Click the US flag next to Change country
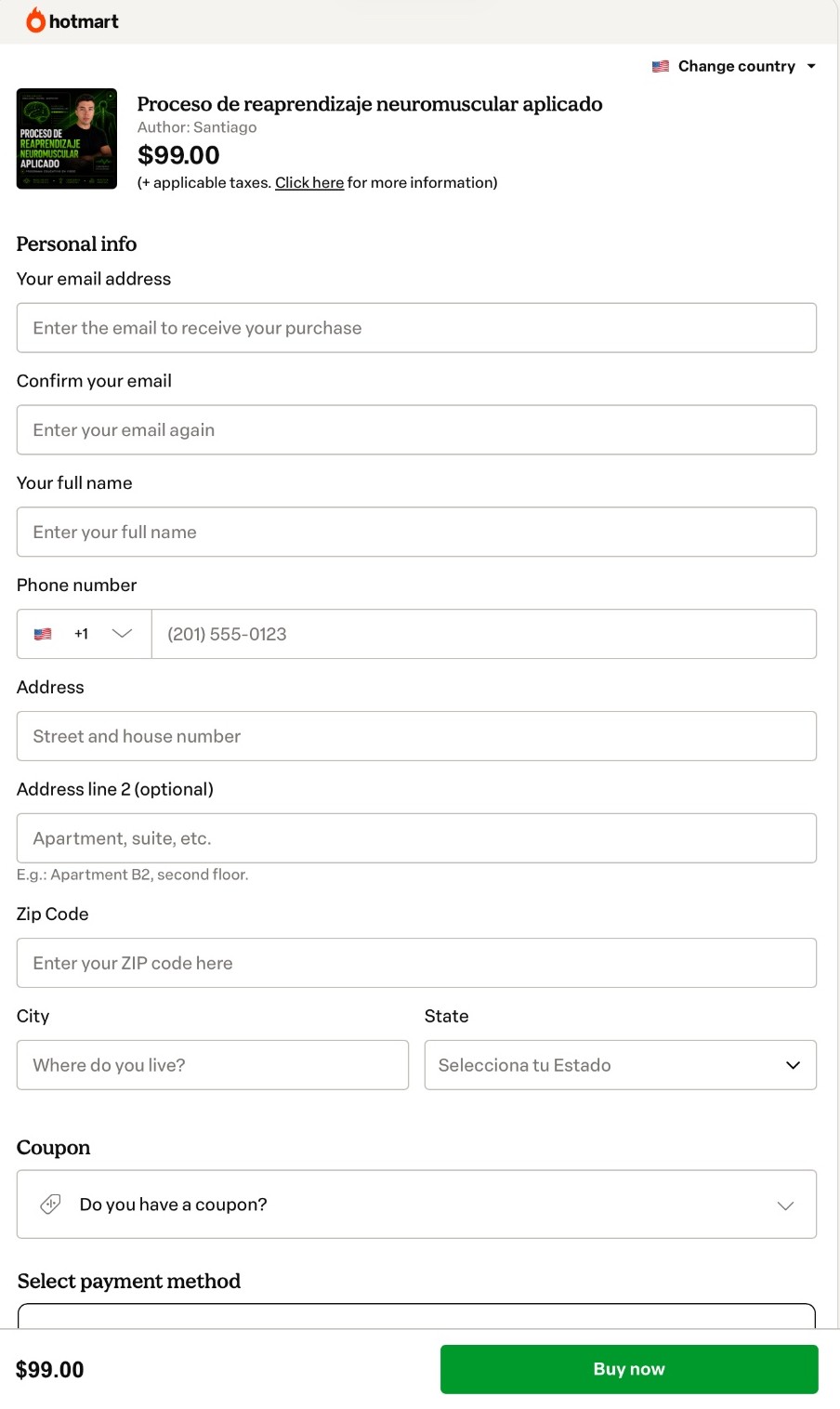The height and width of the screenshot is (1409, 840). point(661,67)
